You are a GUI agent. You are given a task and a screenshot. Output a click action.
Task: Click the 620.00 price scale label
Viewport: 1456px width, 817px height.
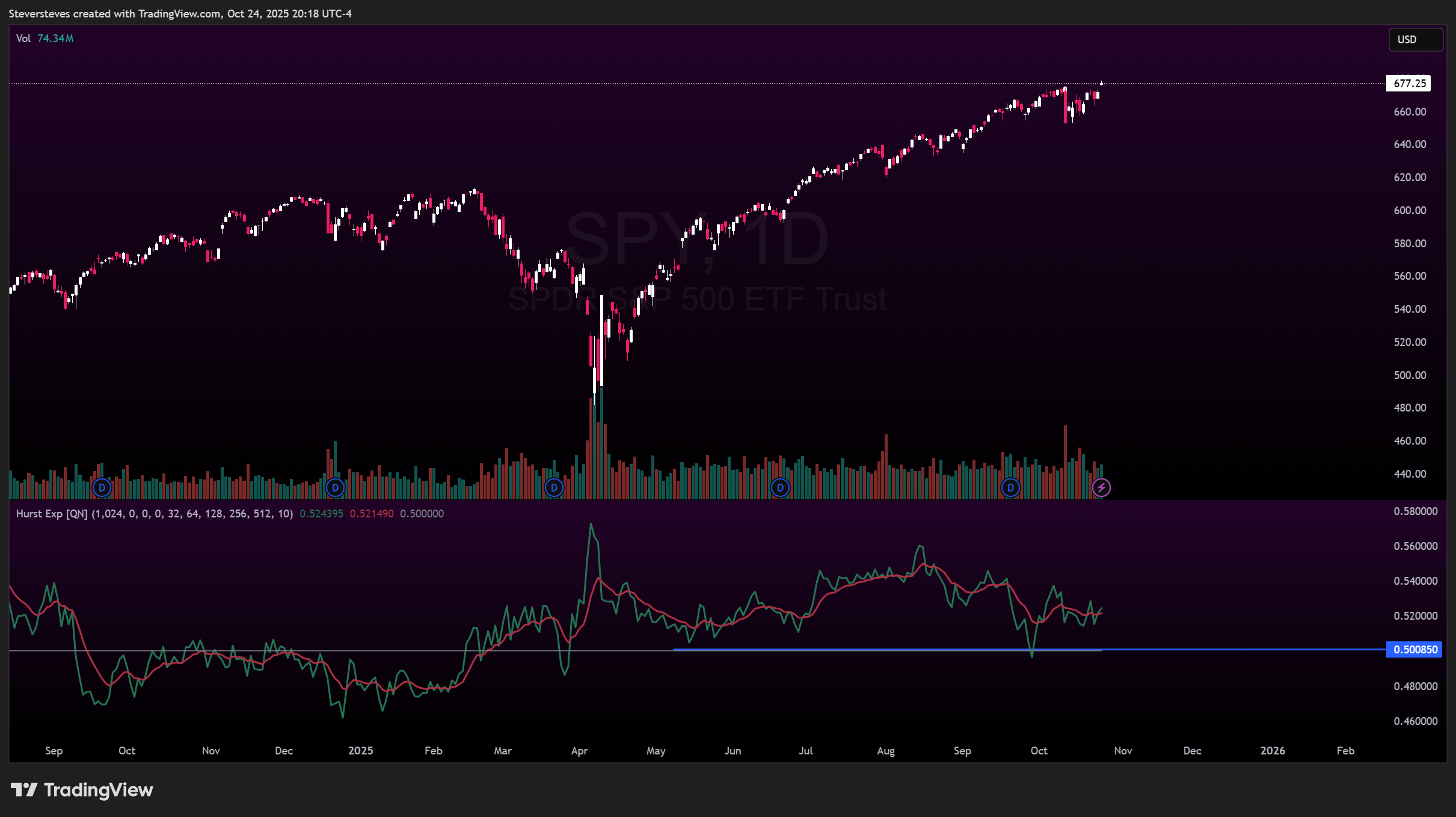pyautogui.click(x=1410, y=177)
